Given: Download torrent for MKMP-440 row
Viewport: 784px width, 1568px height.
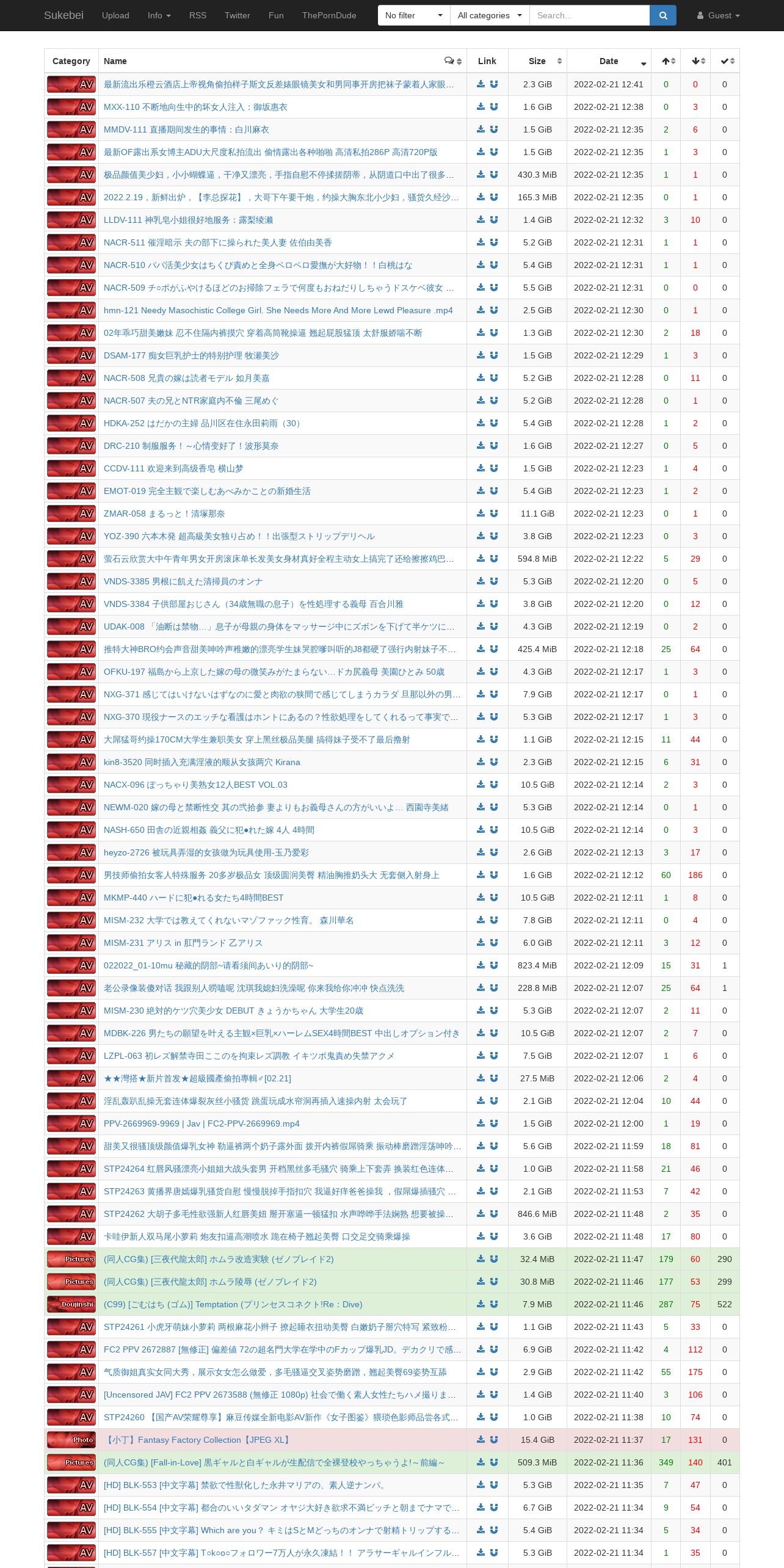Looking at the screenshot, I should tap(481, 898).
